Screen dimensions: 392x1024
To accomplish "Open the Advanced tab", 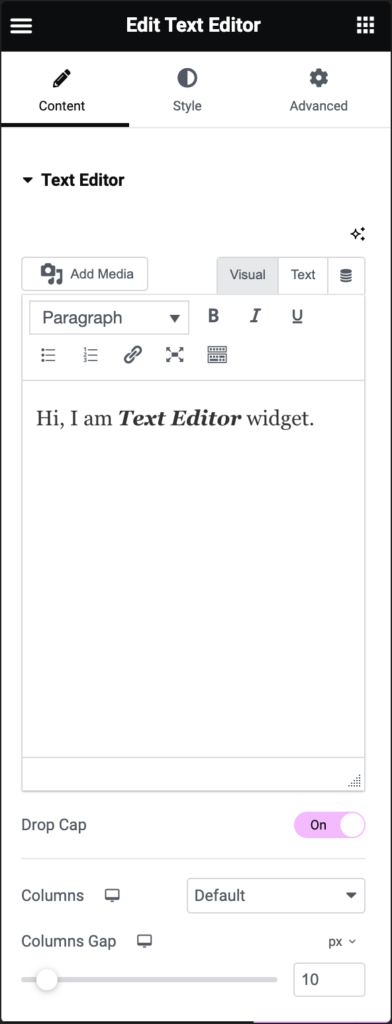I will [x=319, y=91].
